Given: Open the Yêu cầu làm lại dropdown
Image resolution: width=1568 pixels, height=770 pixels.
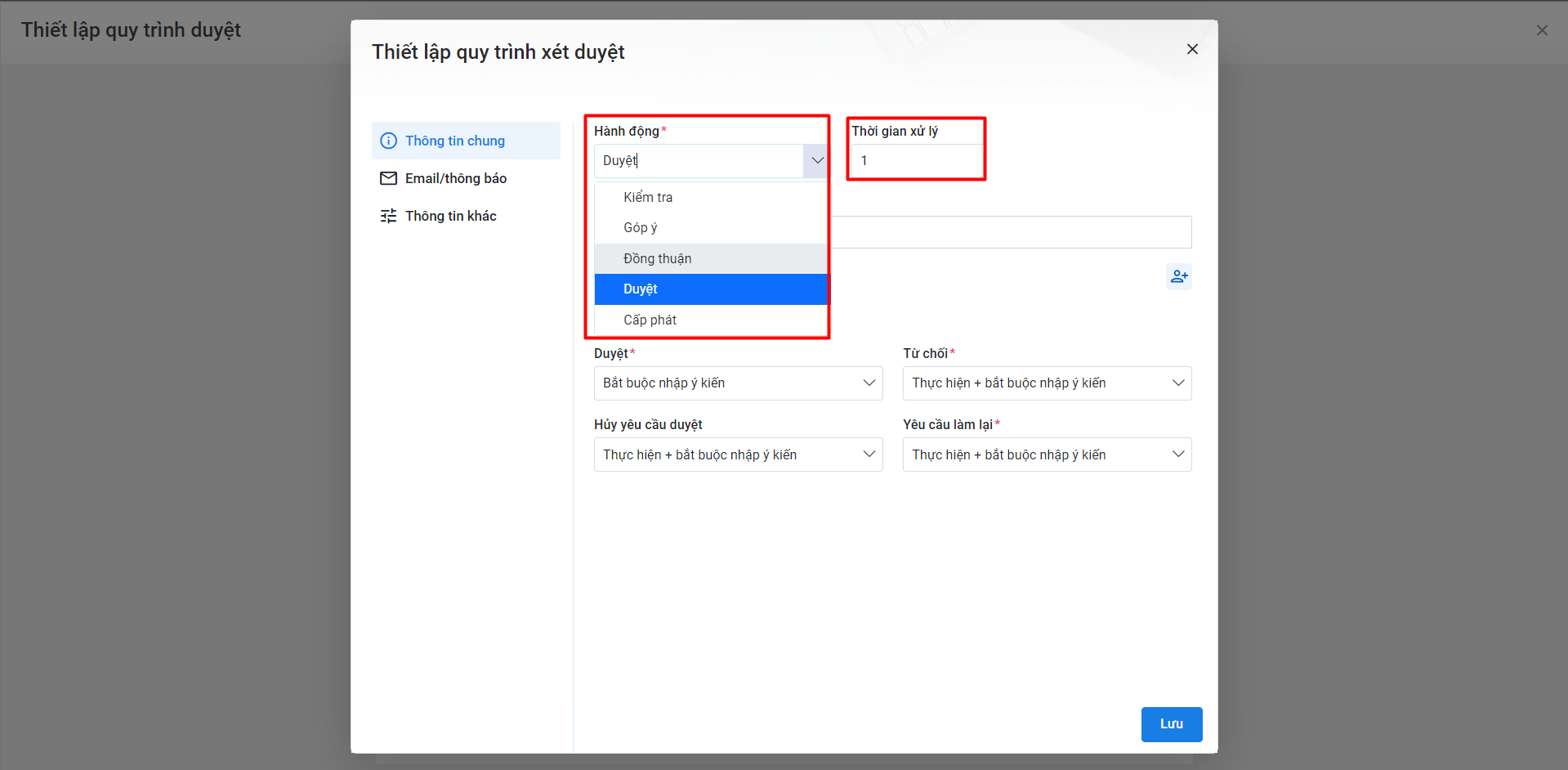Looking at the screenshot, I should [1047, 454].
